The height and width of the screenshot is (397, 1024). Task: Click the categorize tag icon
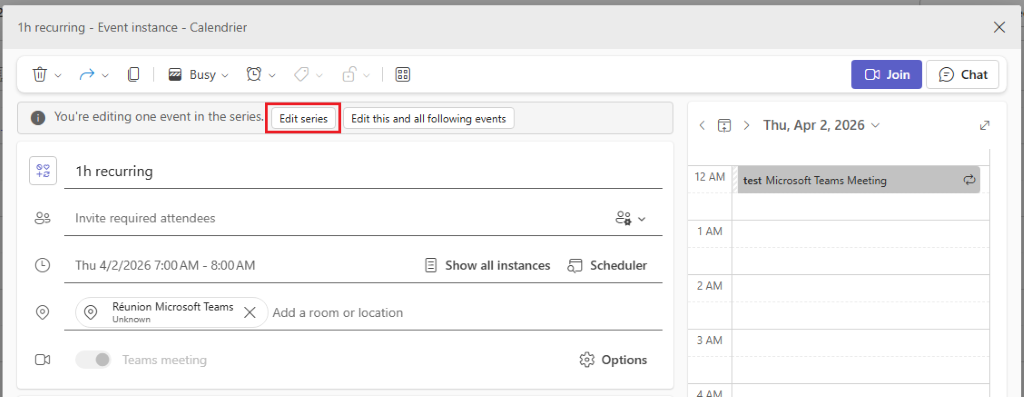pos(301,74)
